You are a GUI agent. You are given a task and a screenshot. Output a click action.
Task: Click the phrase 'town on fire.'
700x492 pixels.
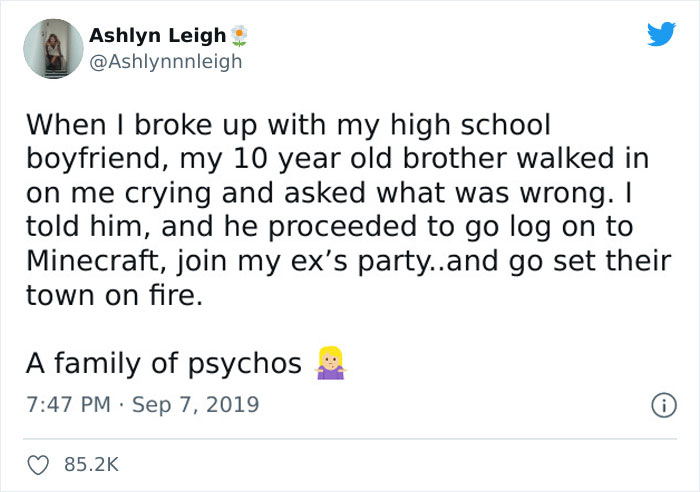[x=115, y=295]
